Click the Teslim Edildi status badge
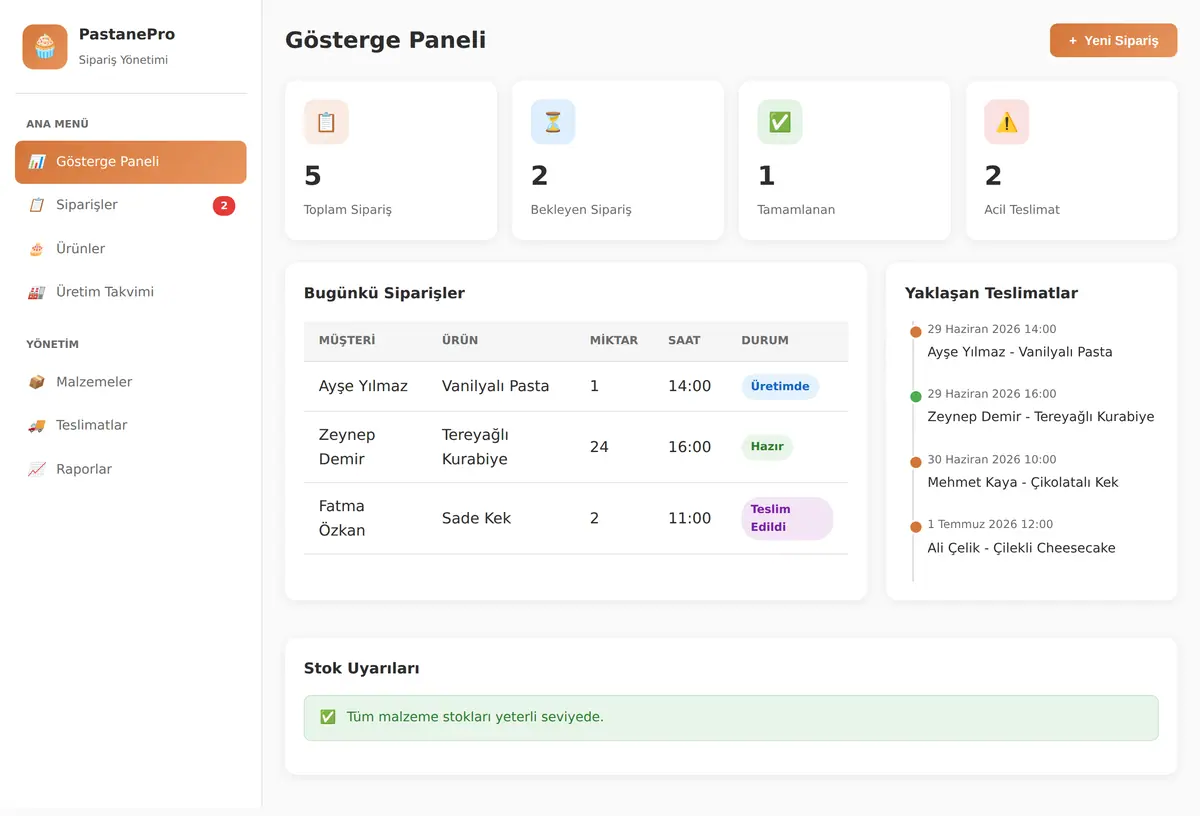 [x=787, y=518]
